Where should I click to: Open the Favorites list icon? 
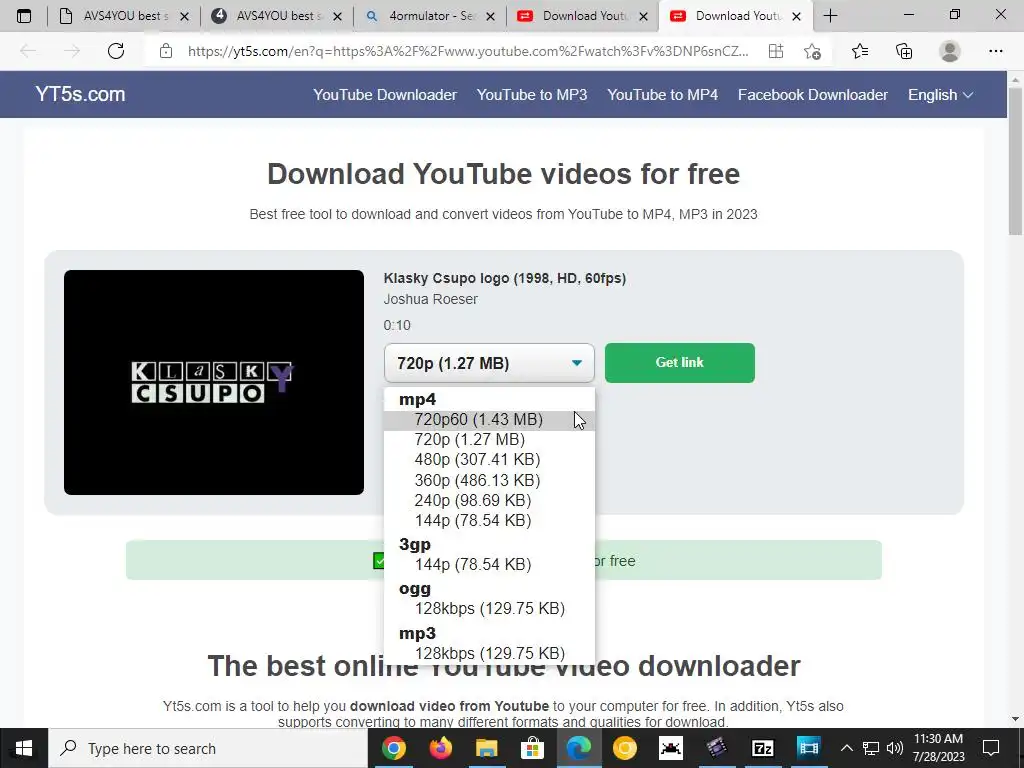860,51
